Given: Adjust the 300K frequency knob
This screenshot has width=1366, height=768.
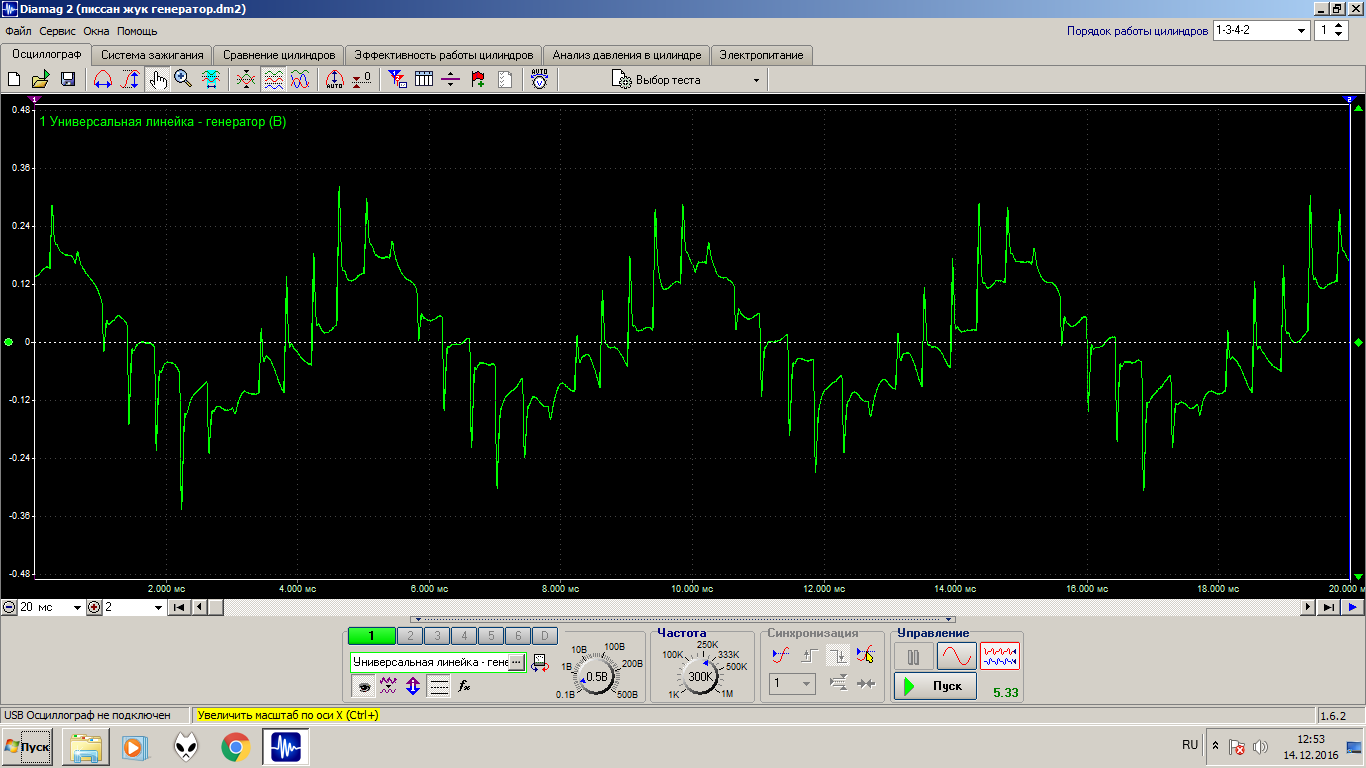Looking at the screenshot, I should (x=702, y=677).
